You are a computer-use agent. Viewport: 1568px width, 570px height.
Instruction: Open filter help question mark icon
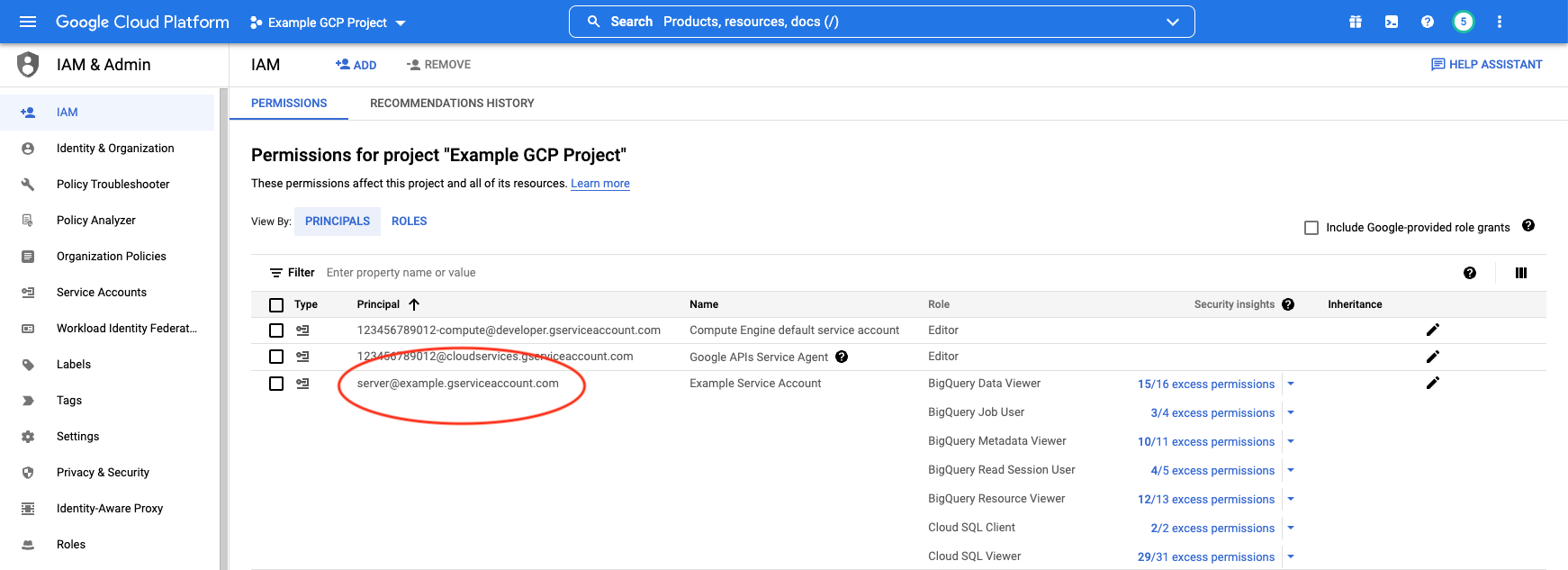pyautogui.click(x=1470, y=273)
